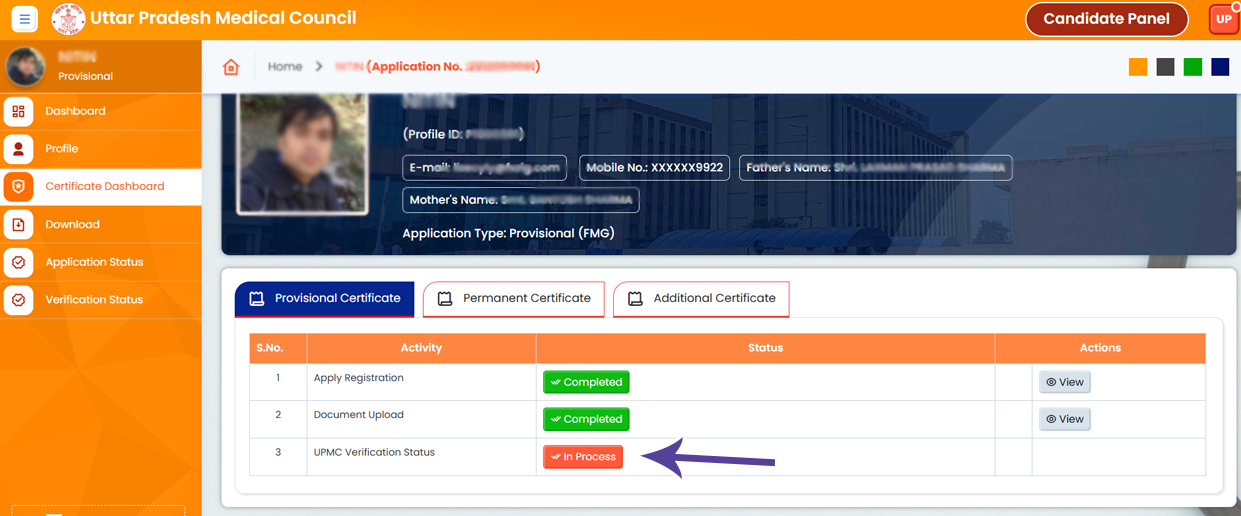The width and height of the screenshot is (1241, 516).
Task: Click the Dashboard sidebar icon
Action: (19, 111)
